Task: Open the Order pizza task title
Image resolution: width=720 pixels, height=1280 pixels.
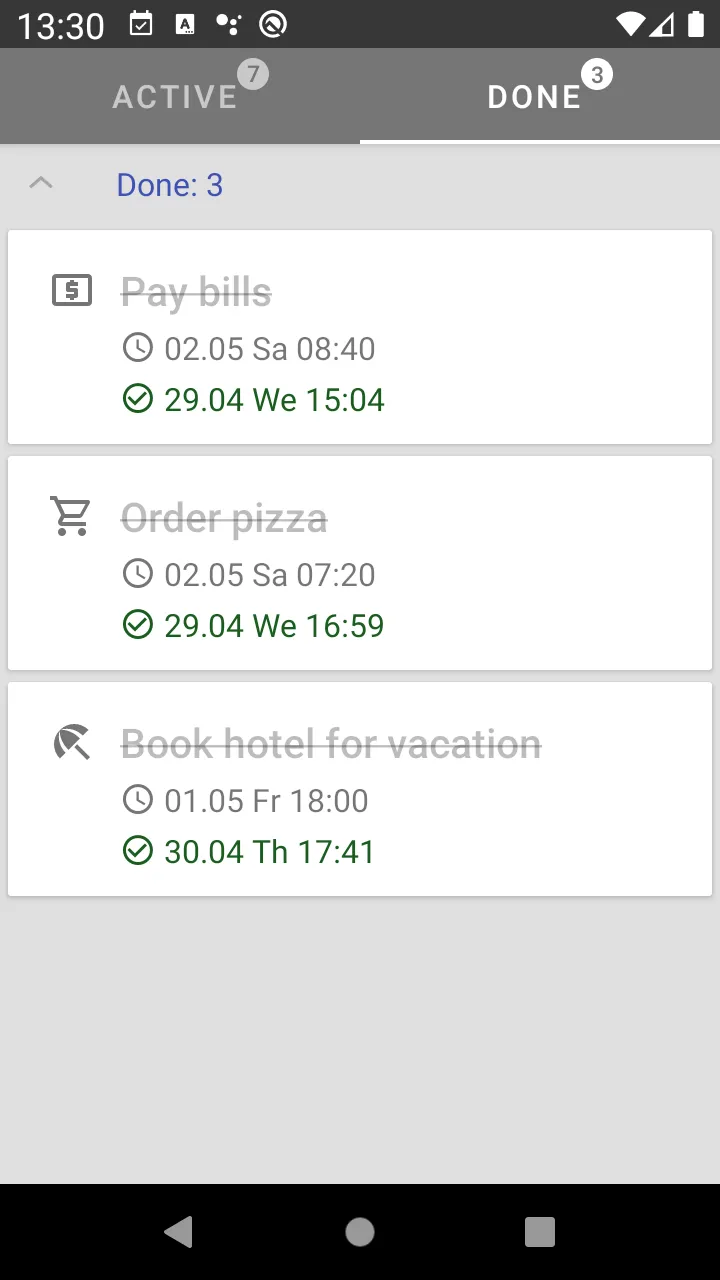Action: [224, 519]
